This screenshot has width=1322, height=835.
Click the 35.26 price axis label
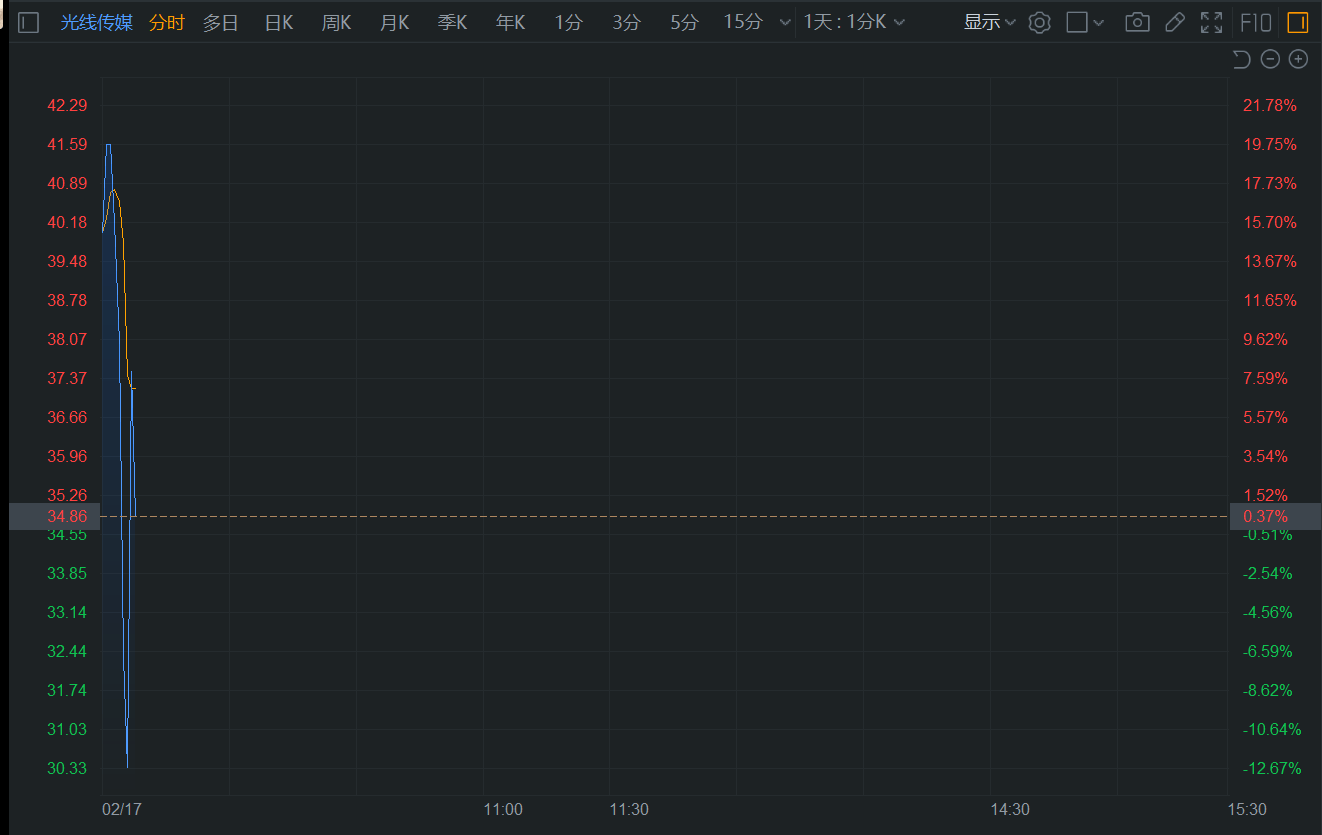[67, 495]
